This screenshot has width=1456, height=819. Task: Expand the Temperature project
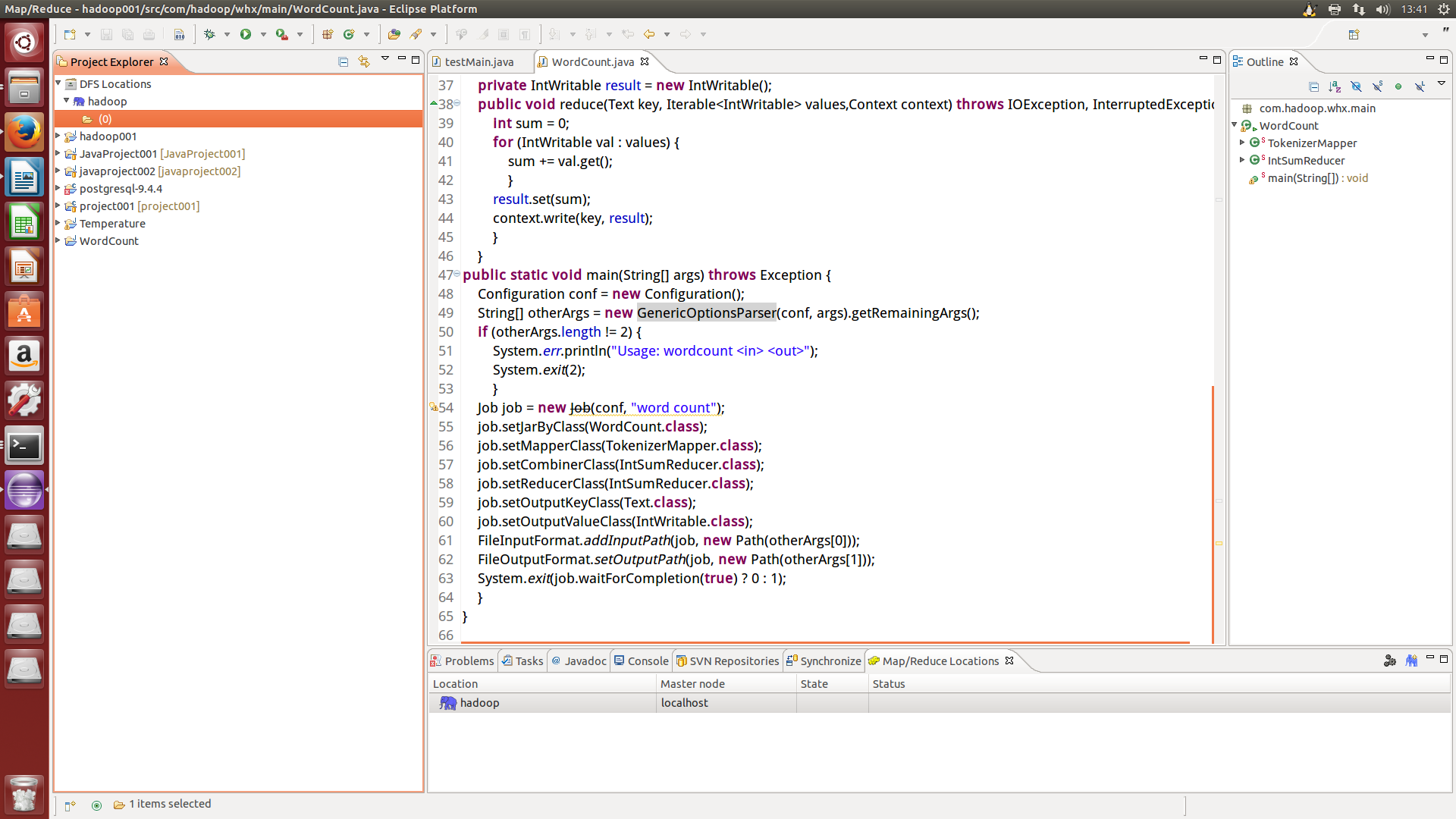point(58,223)
